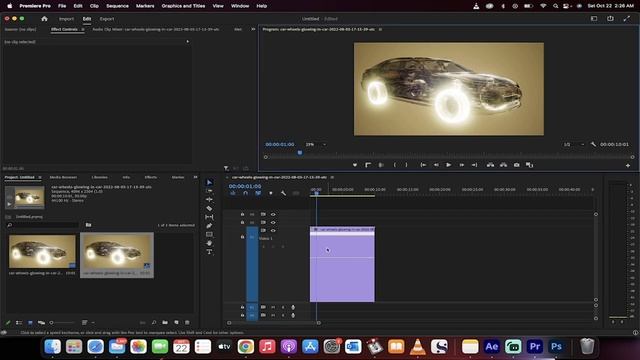Open the Audio Clip Mixer tab
This screenshot has height=360, width=640.
click(x=156, y=29)
